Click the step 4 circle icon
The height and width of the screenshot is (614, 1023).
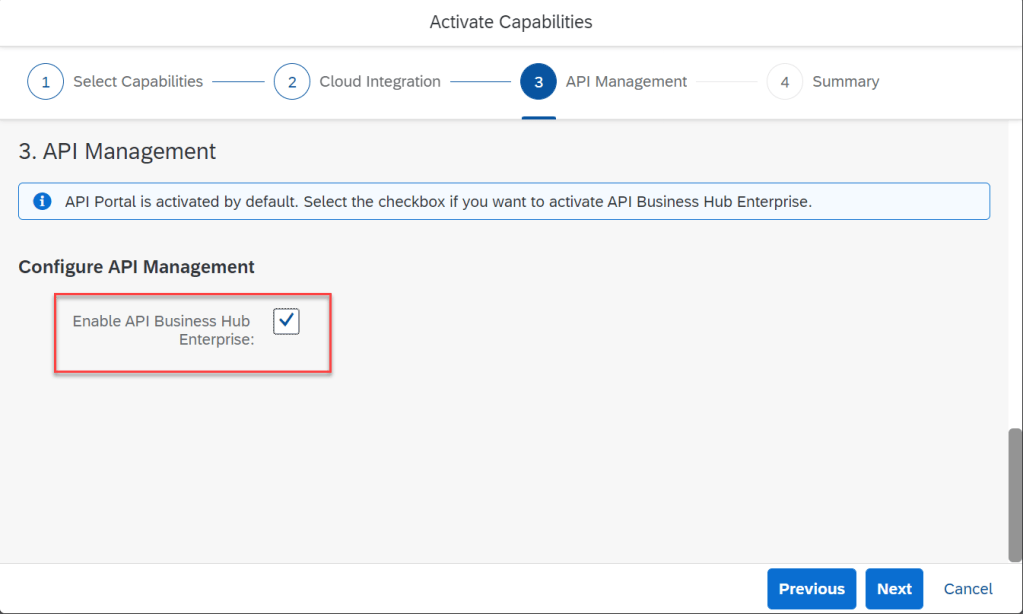click(x=785, y=82)
